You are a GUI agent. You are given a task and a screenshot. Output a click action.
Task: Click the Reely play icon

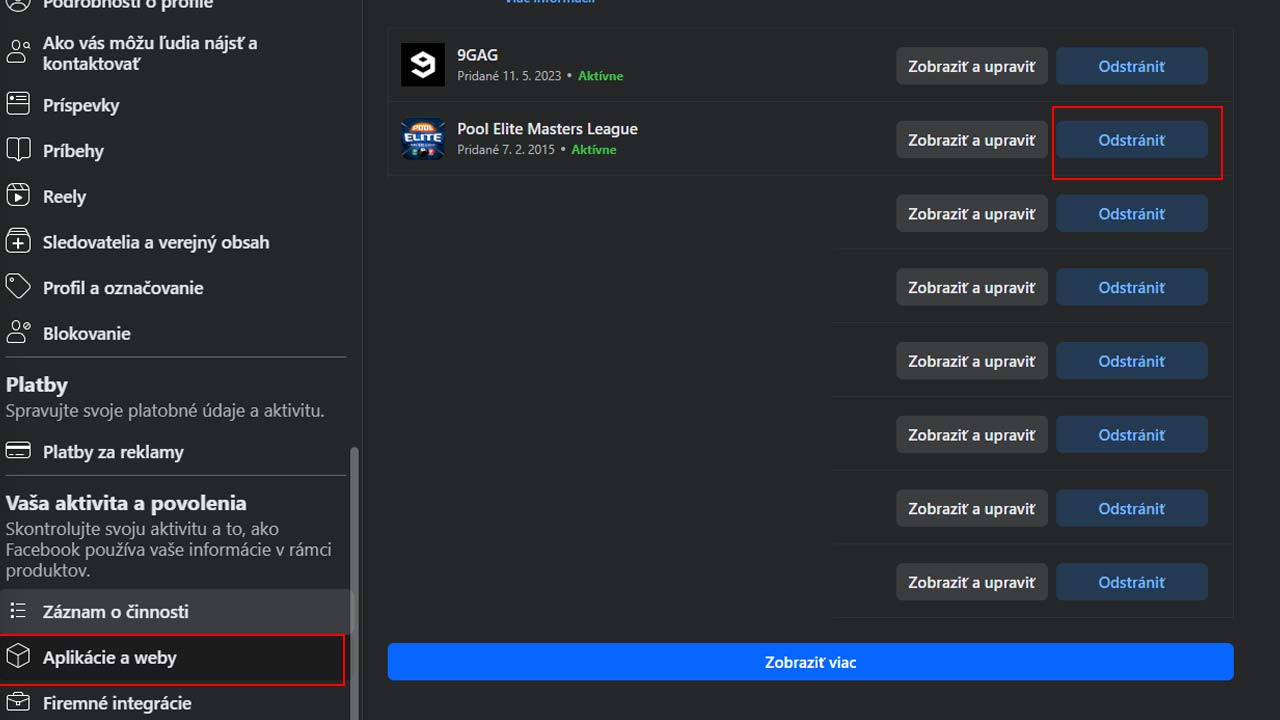[x=18, y=196]
